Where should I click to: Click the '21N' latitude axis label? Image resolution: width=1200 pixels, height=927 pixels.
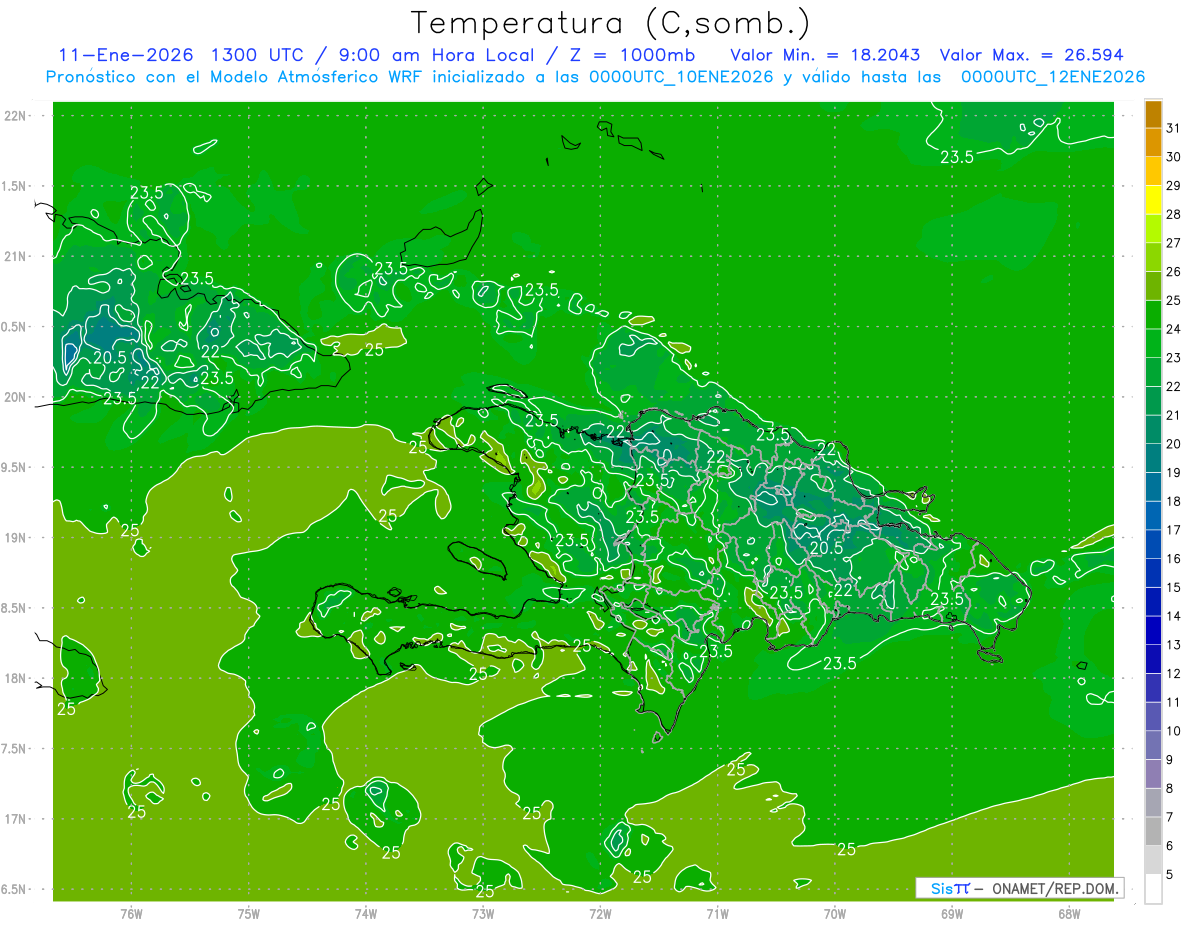coord(16,256)
